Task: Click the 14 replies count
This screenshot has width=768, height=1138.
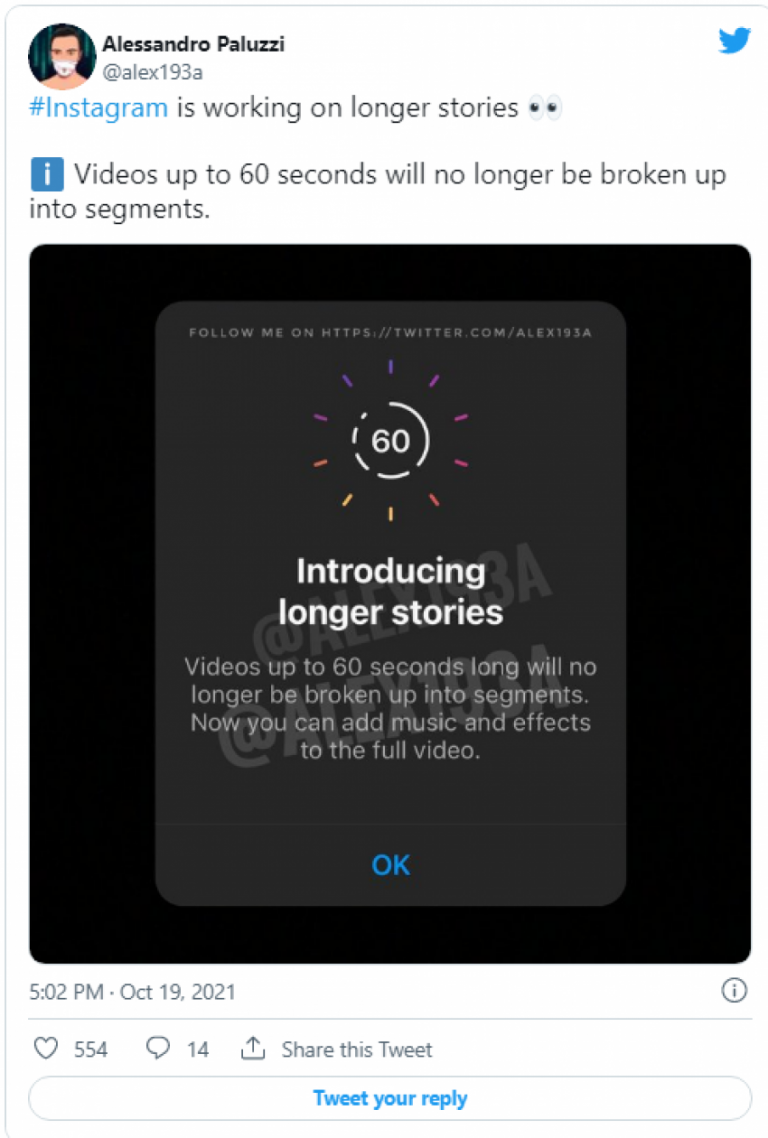Action: coord(197,1049)
